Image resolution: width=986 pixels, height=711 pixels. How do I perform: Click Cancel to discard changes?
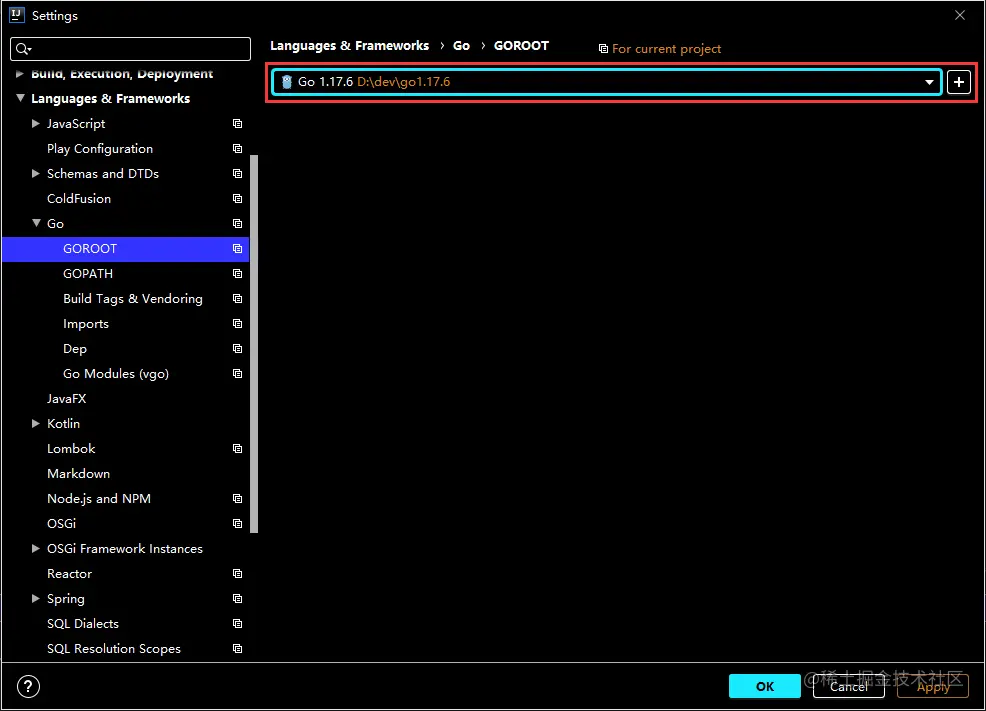click(x=849, y=686)
